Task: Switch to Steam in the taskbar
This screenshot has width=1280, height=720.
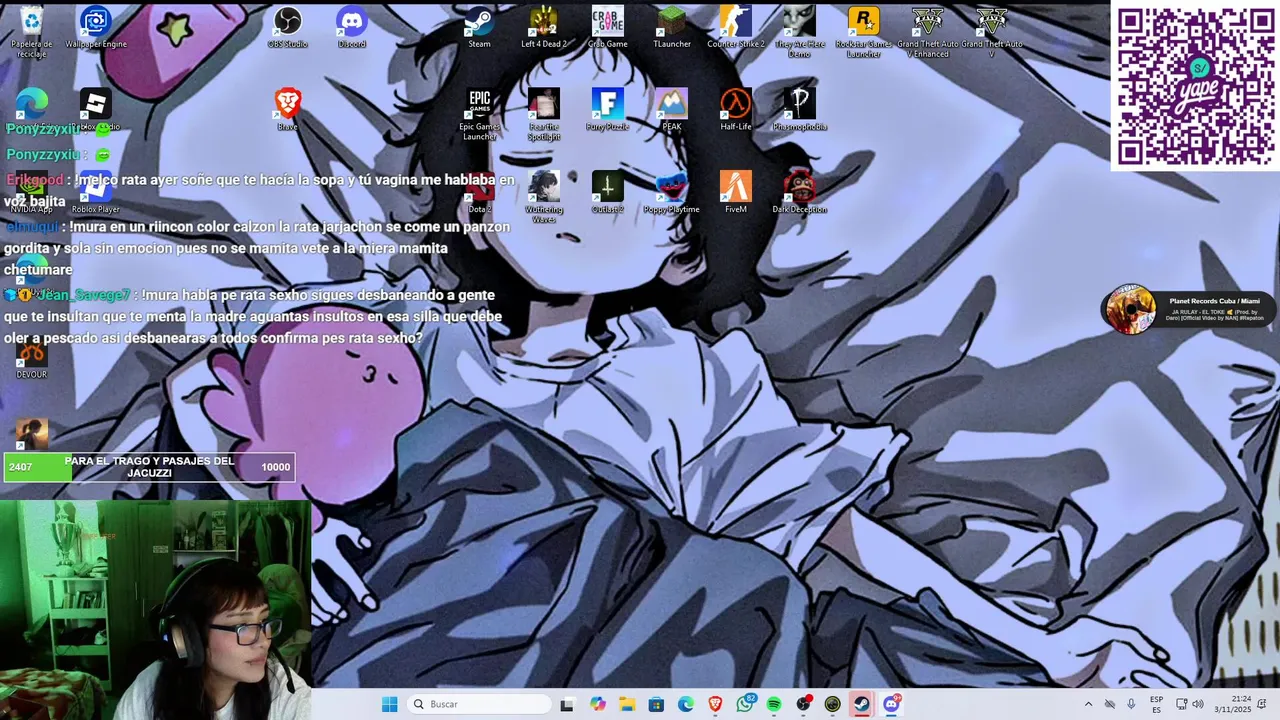Action: click(x=861, y=704)
